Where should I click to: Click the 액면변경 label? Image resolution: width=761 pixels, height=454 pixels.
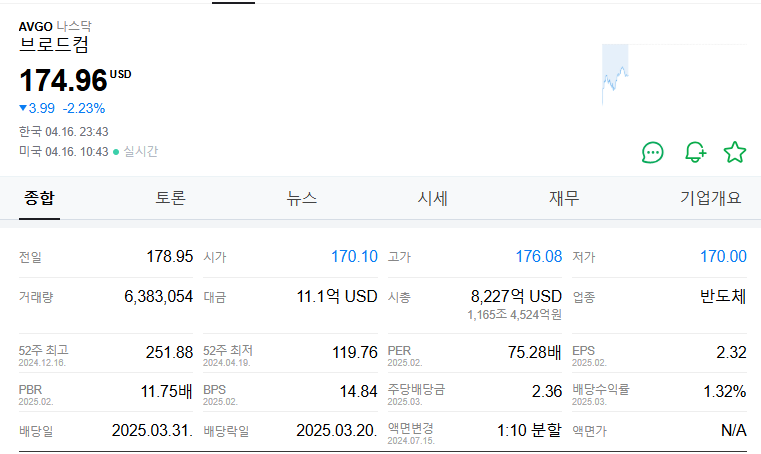click(411, 428)
